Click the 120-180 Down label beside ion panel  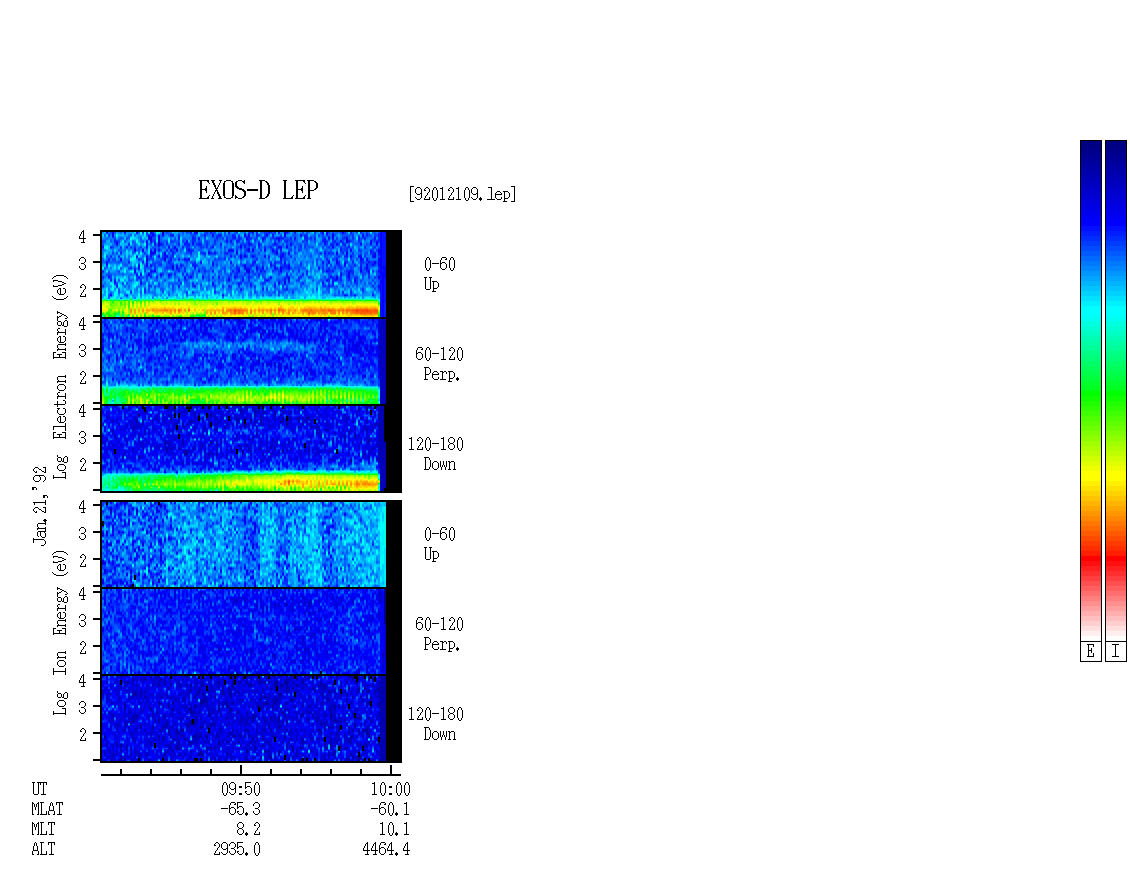tap(435, 724)
